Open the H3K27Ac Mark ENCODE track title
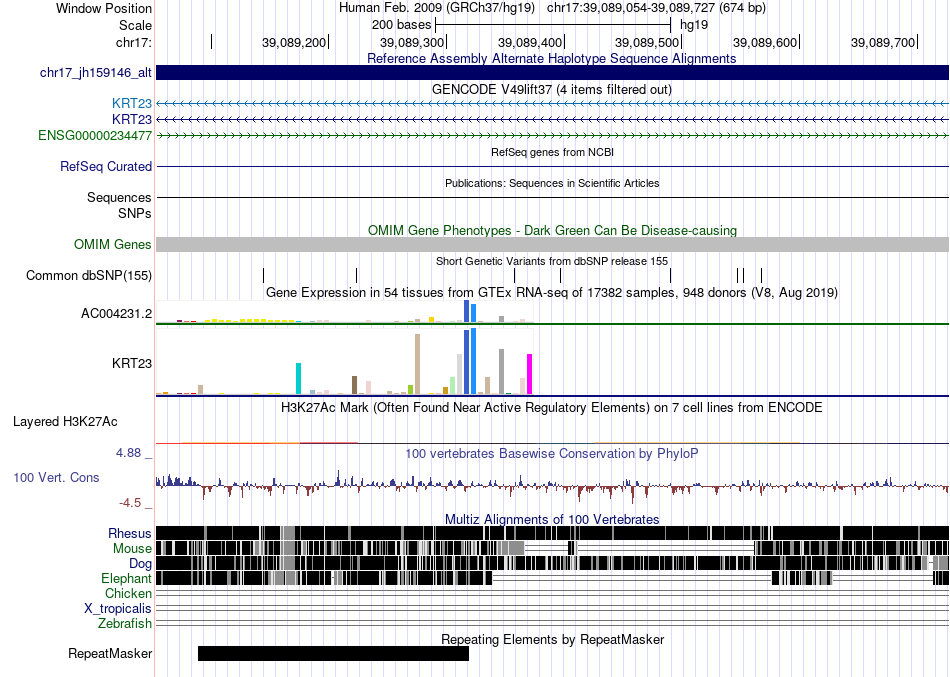Image resolution: width=950 pixels, height=677 pixels. pyautogui.click(x=552, y=407)
